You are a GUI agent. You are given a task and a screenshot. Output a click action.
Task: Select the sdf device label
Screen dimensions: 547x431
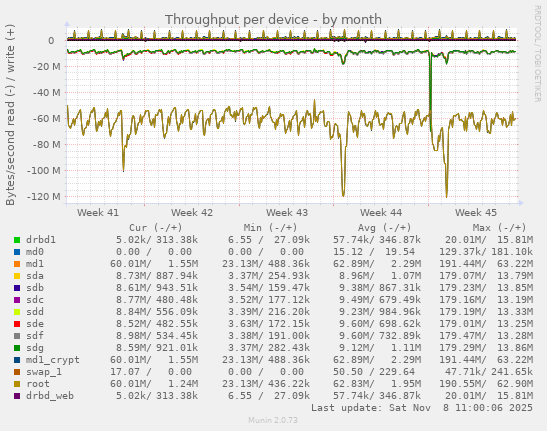click(35, 336)
